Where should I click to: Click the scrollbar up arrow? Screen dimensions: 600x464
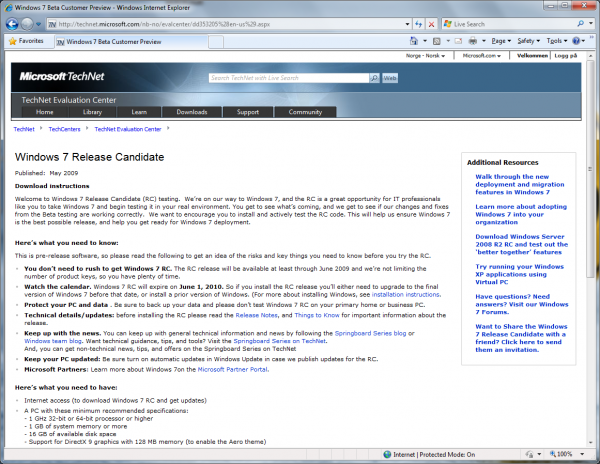[x=590, y=56]
